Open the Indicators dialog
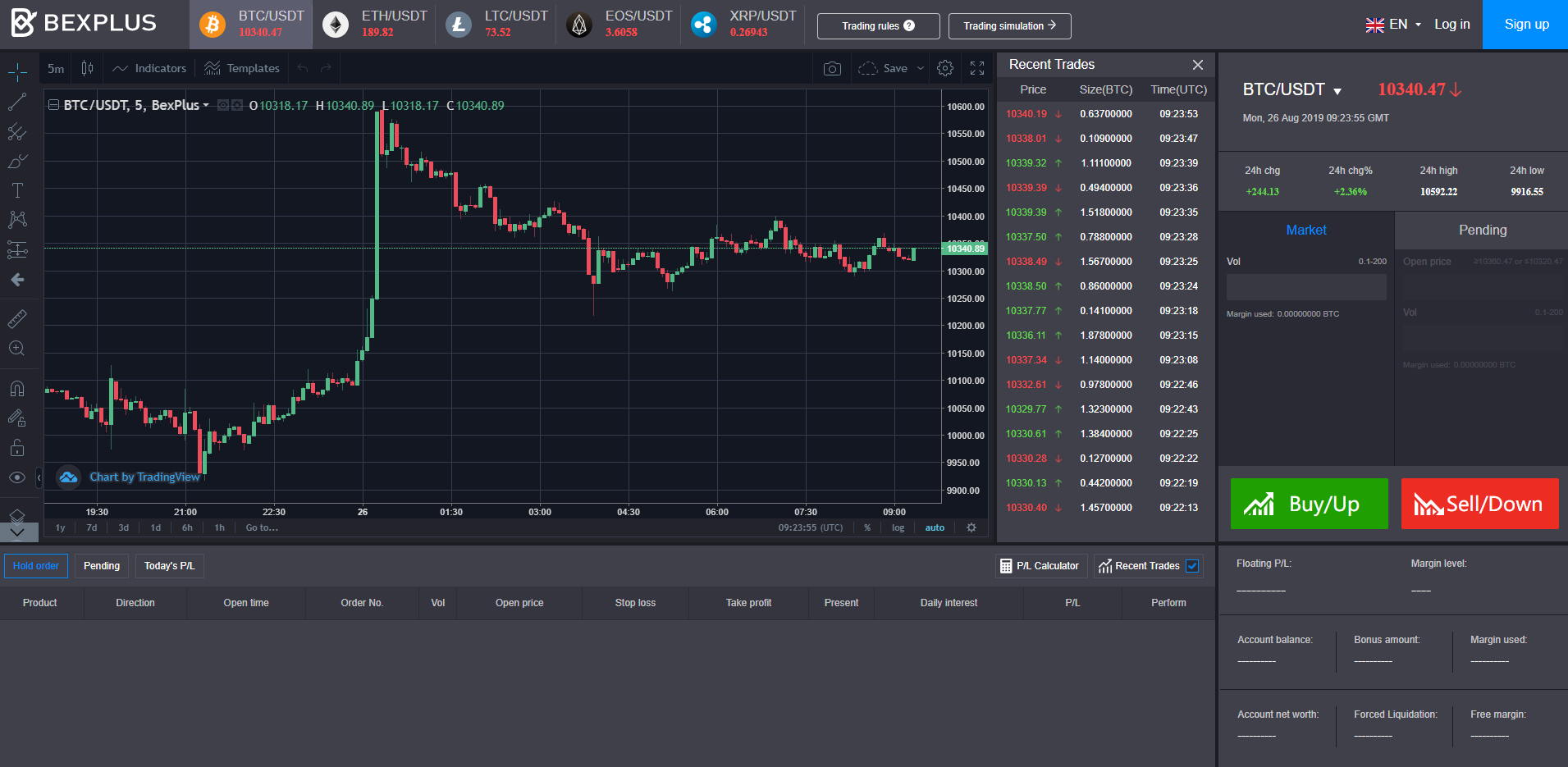1568x767 pixels. [149, 68]
